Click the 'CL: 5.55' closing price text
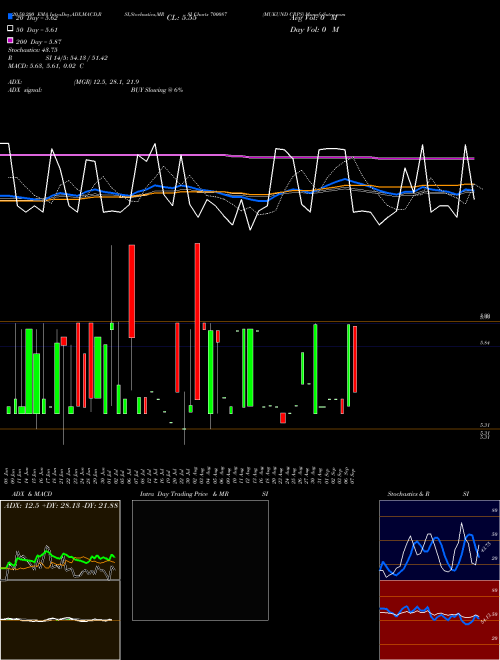This screenshot has height=660, width=500. pyautogui.click(x=181, y=18)
